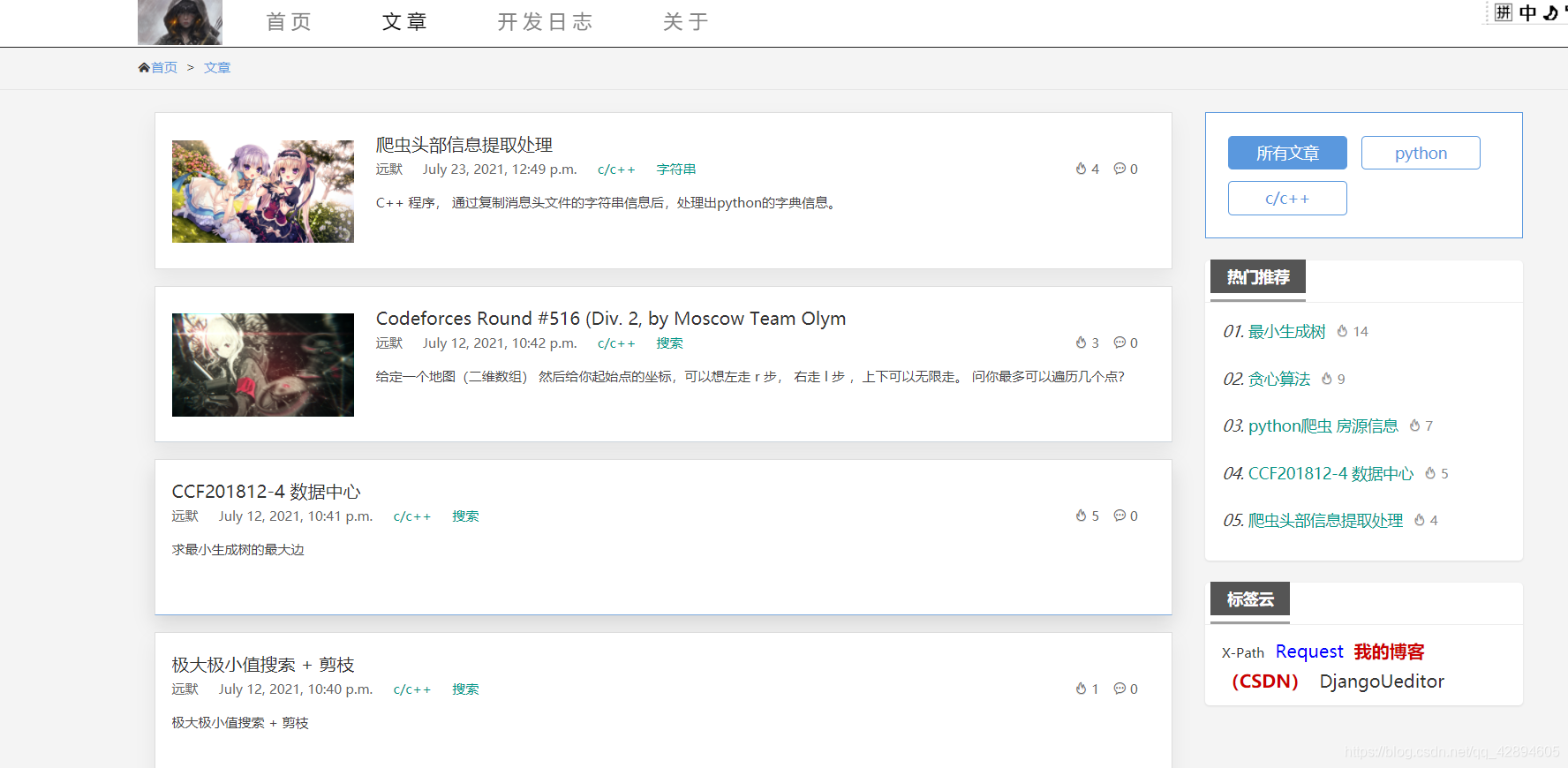Image resolution: width=1568 pixels, height=768 pixels.
Task: Click summary text 求最小生成树的最大边
Action: point(238,550)
